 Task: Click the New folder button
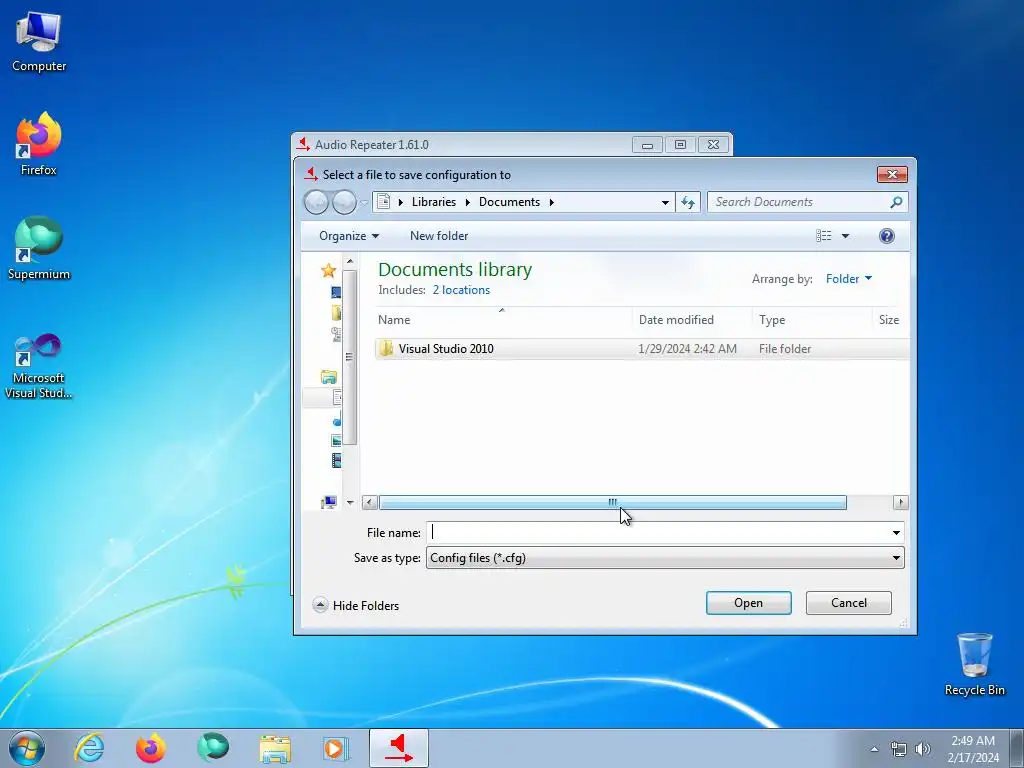[439, 236]
